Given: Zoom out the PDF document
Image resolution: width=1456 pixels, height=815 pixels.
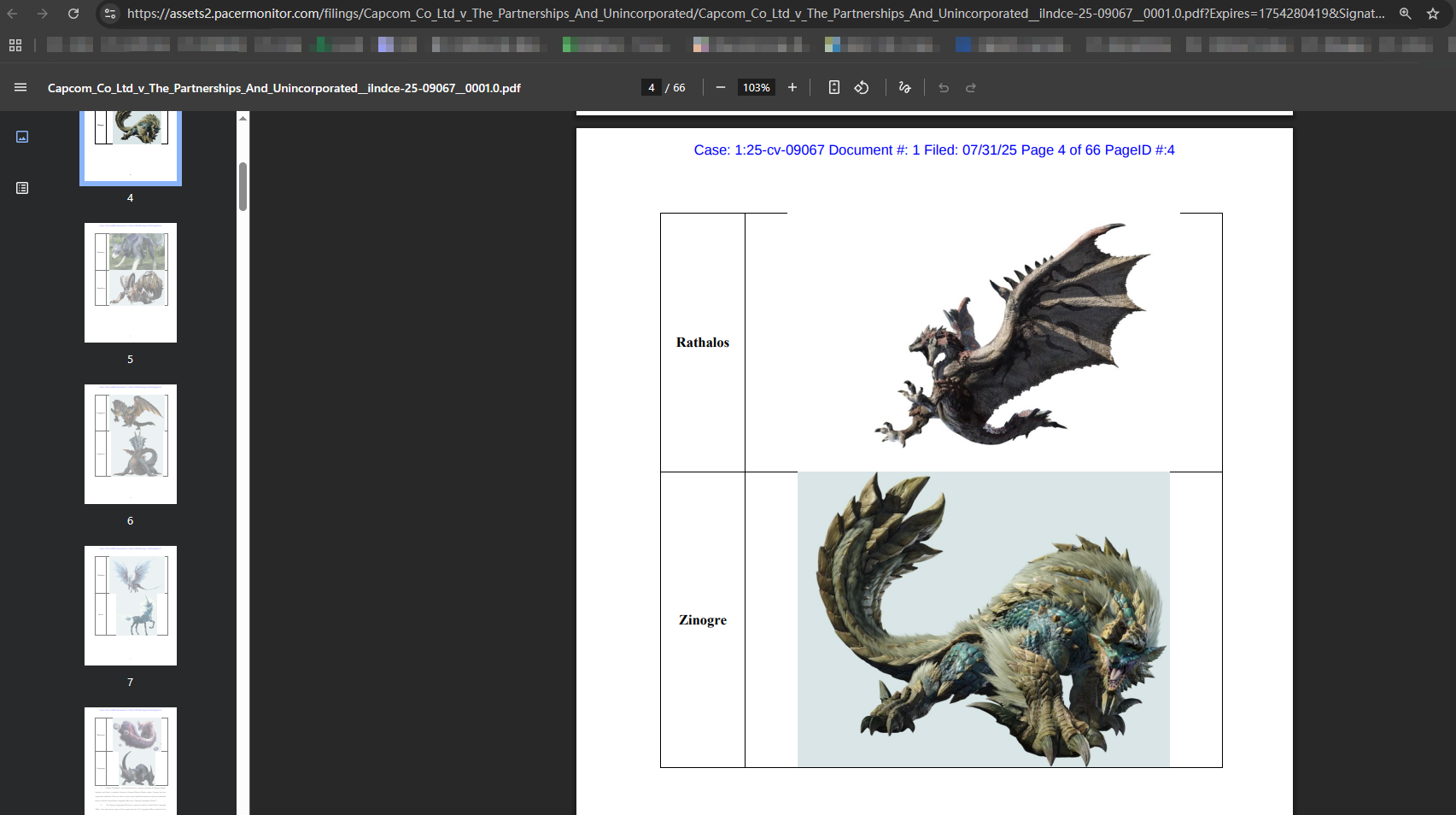Looking at the screenshot, I should point(720,87).
